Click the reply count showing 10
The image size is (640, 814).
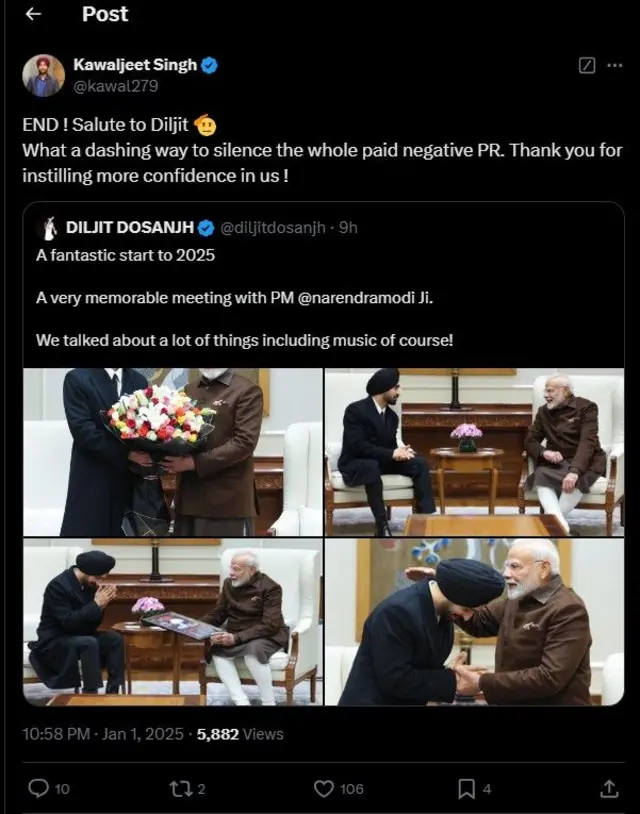(62, 788)
